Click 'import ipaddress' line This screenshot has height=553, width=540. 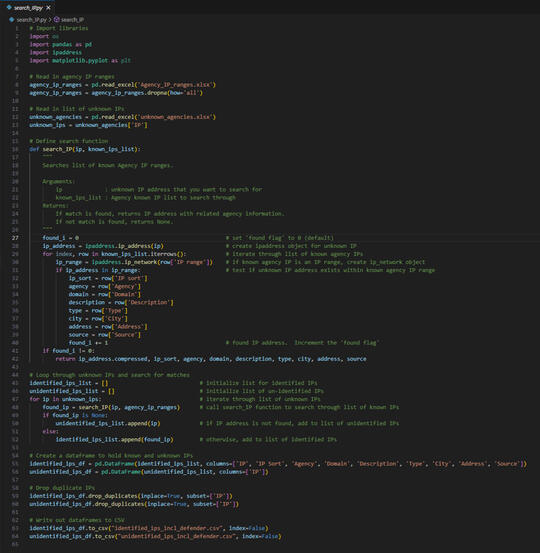55,53
